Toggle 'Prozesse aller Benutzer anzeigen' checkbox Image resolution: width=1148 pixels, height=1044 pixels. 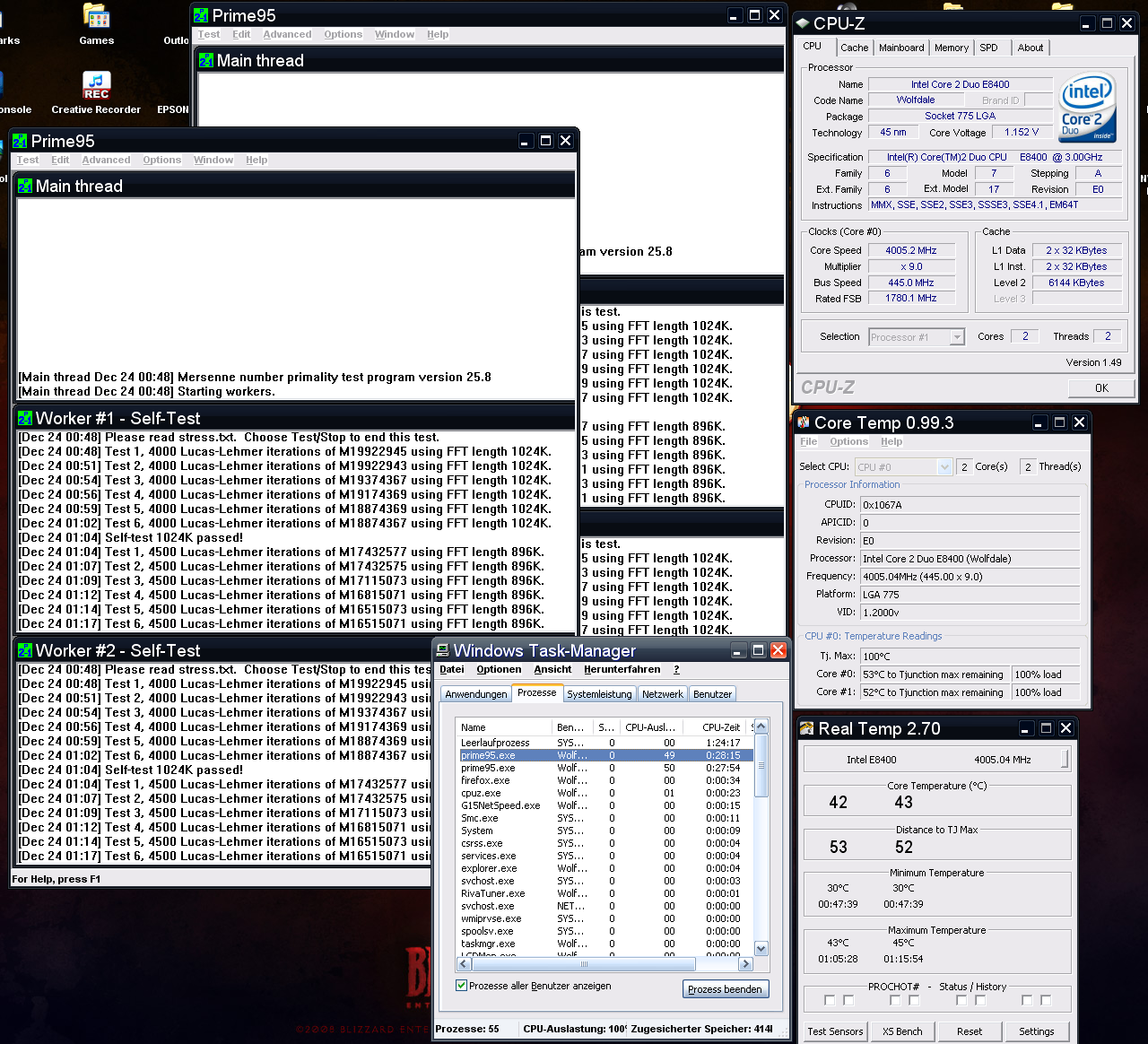[461, 986]
